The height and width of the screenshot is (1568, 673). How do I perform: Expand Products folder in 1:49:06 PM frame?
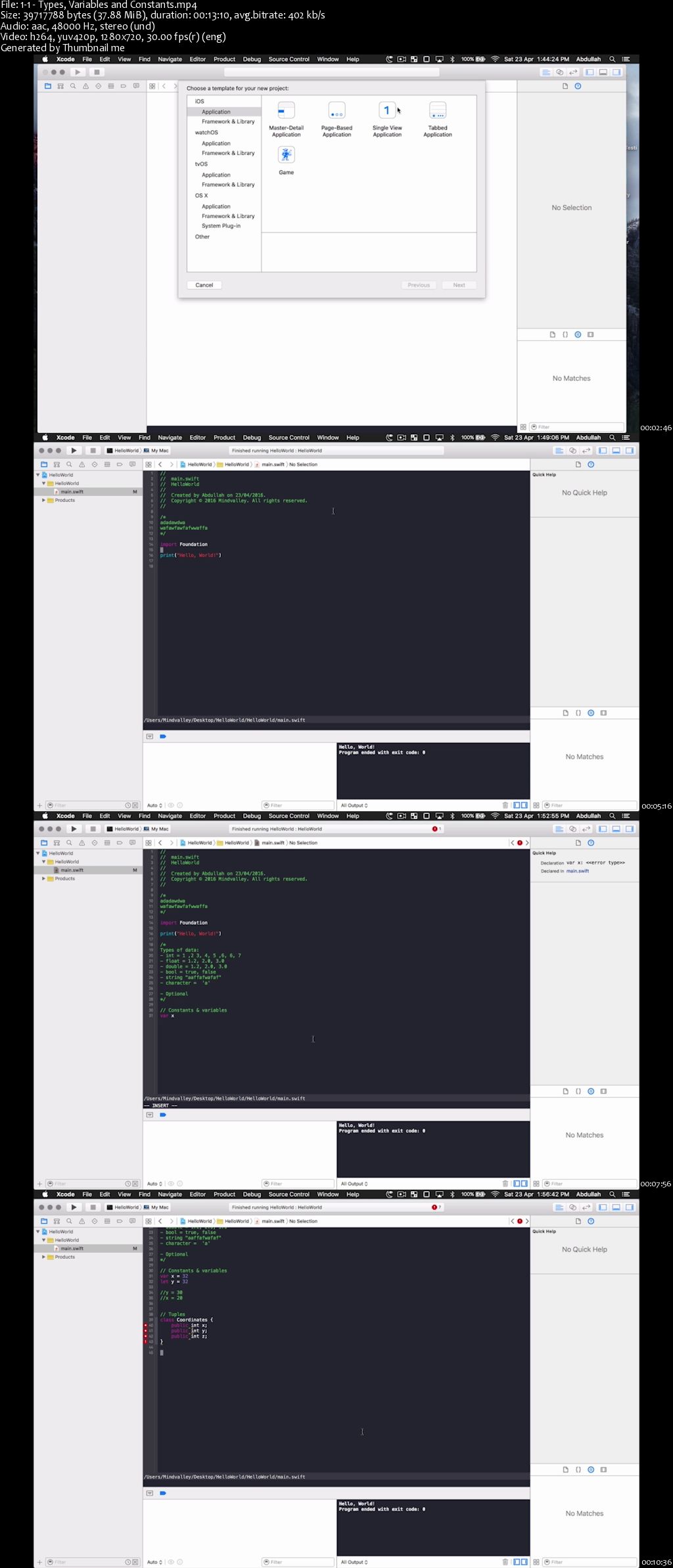coord(44,501)
